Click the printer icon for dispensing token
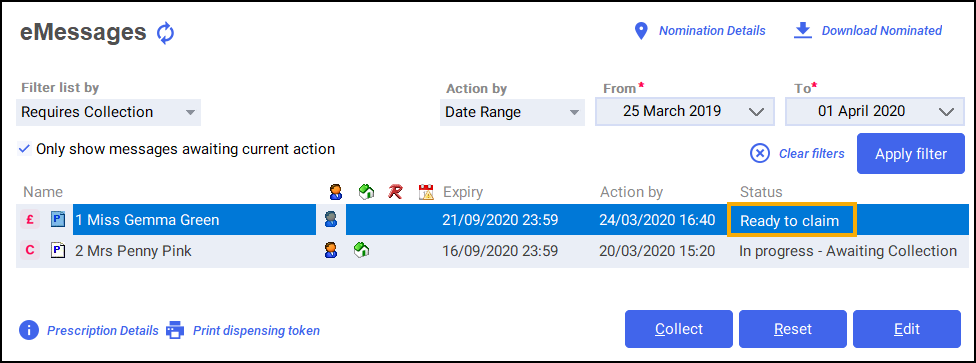Viewport: 976px width, 363px height. pos(175,330)
